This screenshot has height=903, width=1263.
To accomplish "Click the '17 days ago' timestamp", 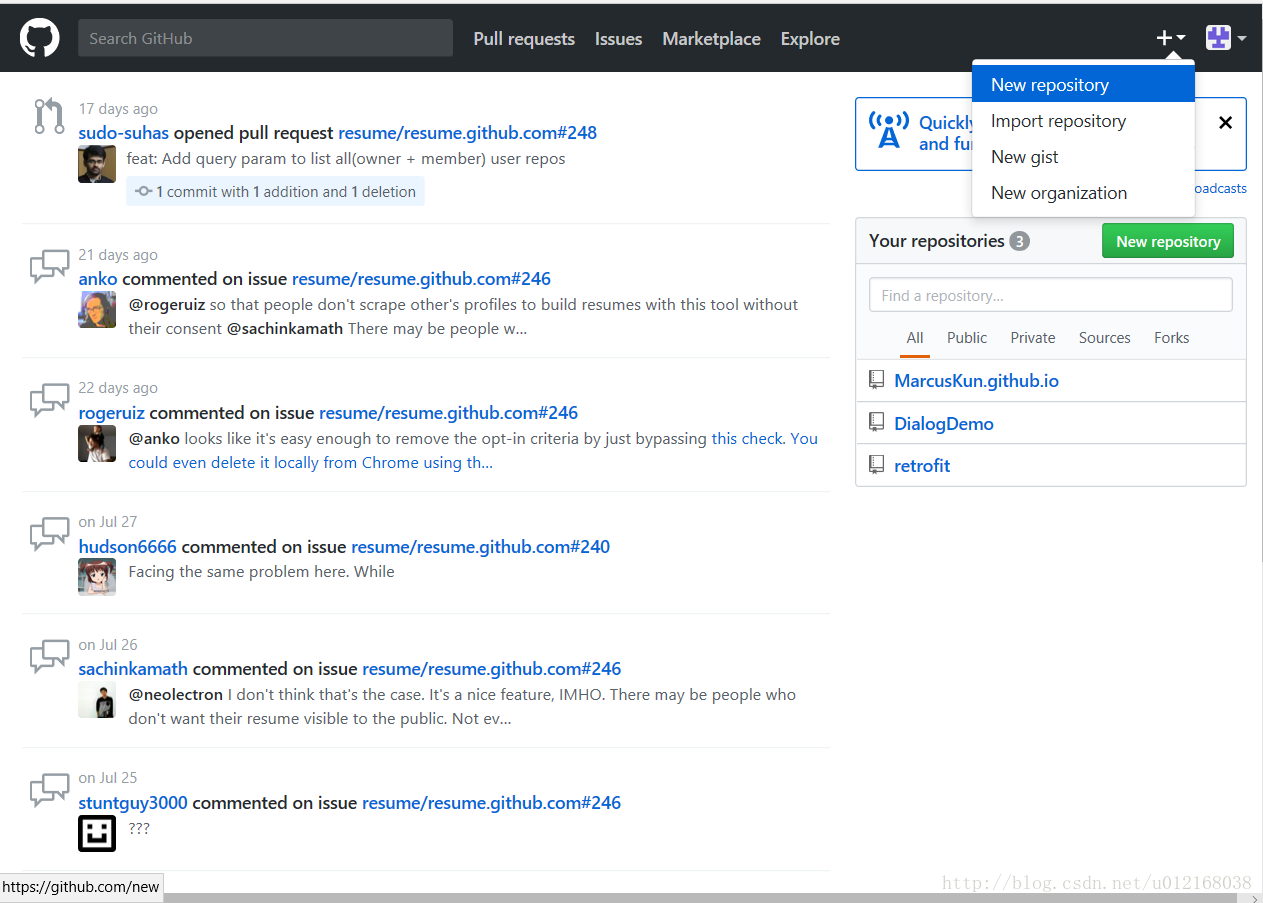I will tap(118, 109).
